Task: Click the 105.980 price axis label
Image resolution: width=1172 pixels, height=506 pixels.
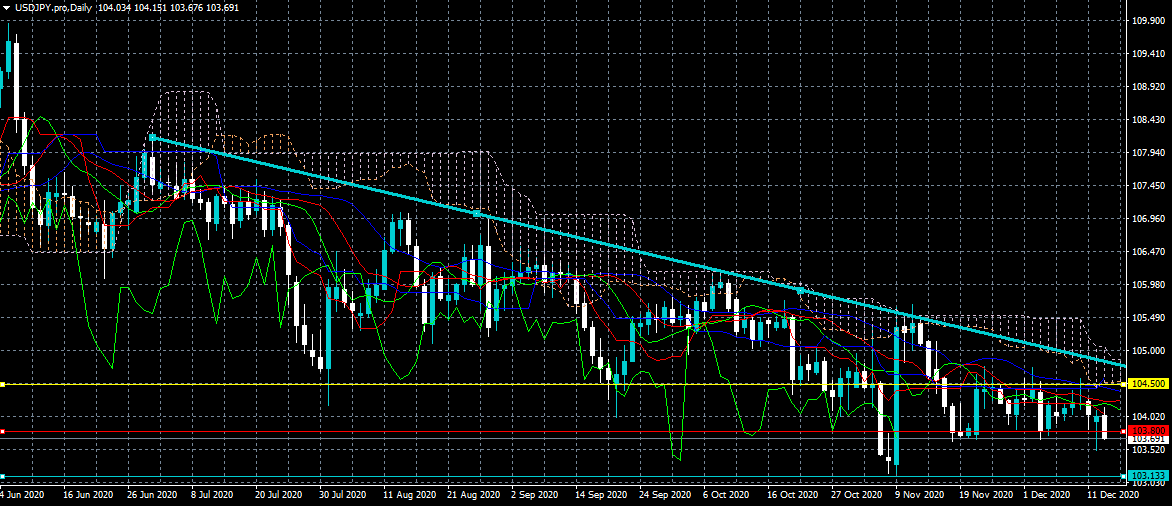Action: tap(1147, 285)
